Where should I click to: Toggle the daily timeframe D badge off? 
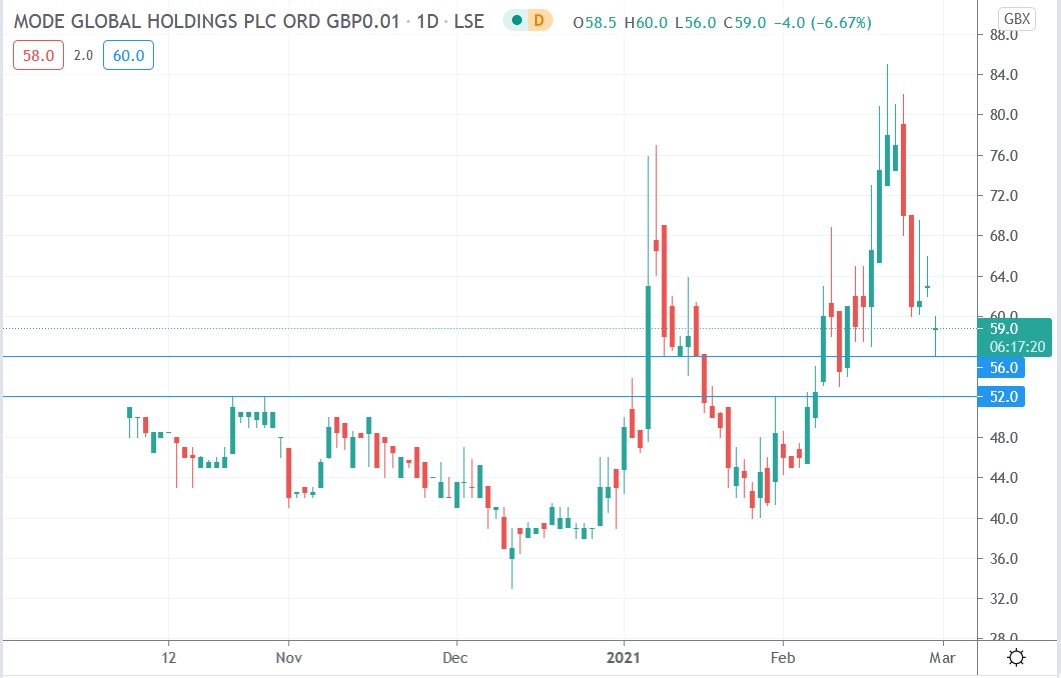click(537, 20)
